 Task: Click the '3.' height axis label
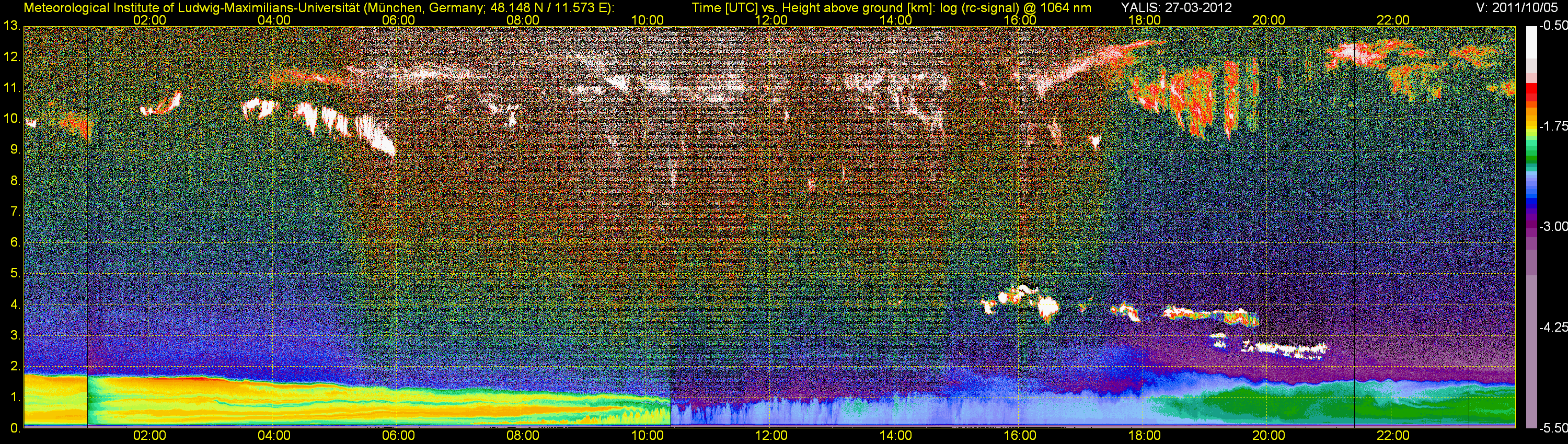click(15, 335)
